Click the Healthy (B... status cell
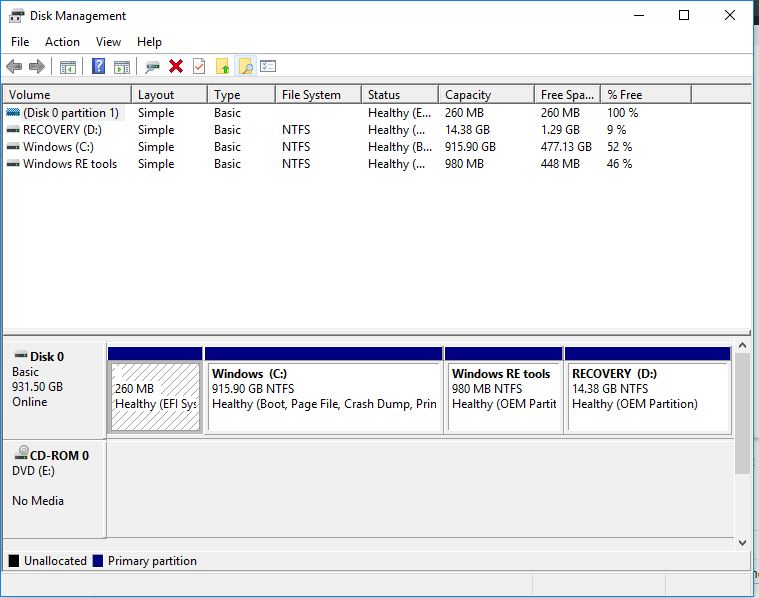Viewport: 759px width, 598px height. [x=399, y=147]
